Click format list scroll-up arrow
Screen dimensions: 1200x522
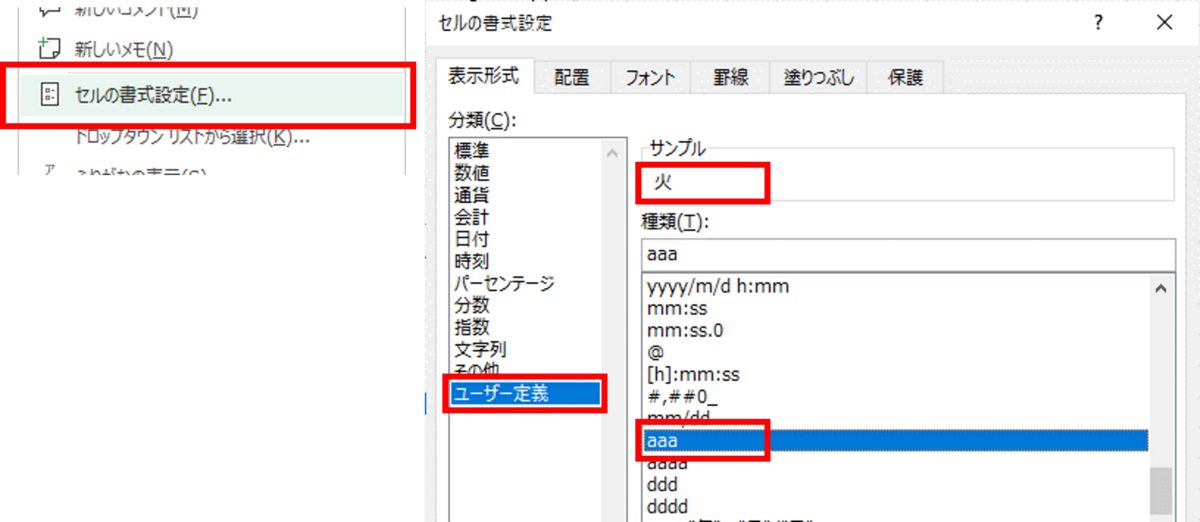tap(1161, 288)
